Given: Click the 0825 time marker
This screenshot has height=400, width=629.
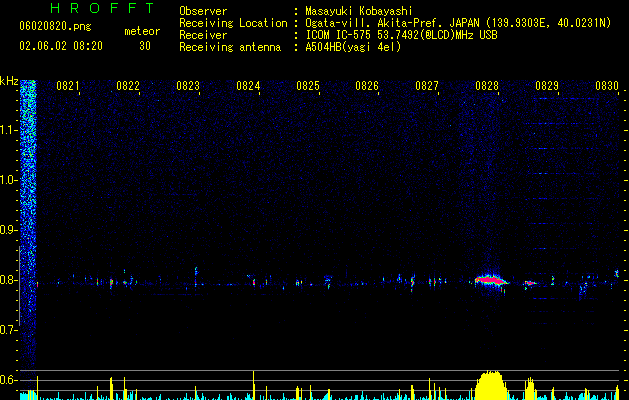Looking at the screenshot, I should 308,86.
